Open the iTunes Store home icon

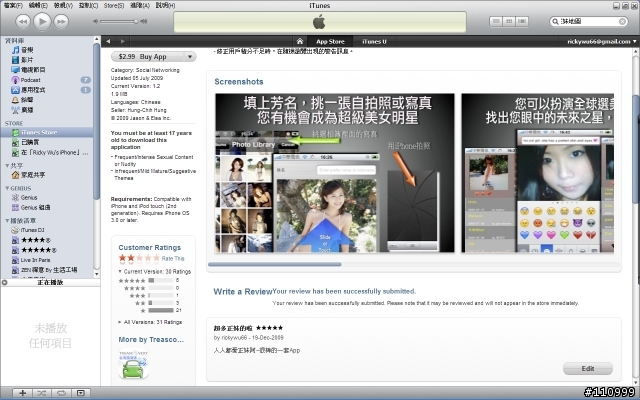(x=300, y=41)
